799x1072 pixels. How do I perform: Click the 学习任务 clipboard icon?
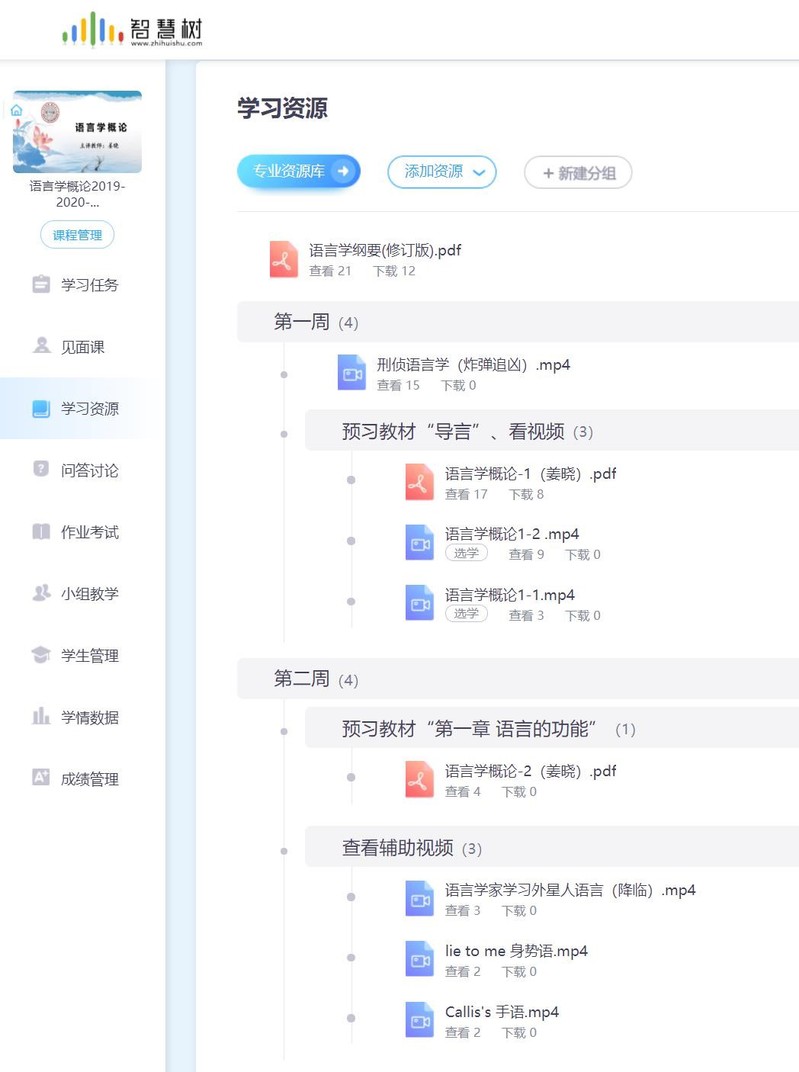tap(41, 285)
